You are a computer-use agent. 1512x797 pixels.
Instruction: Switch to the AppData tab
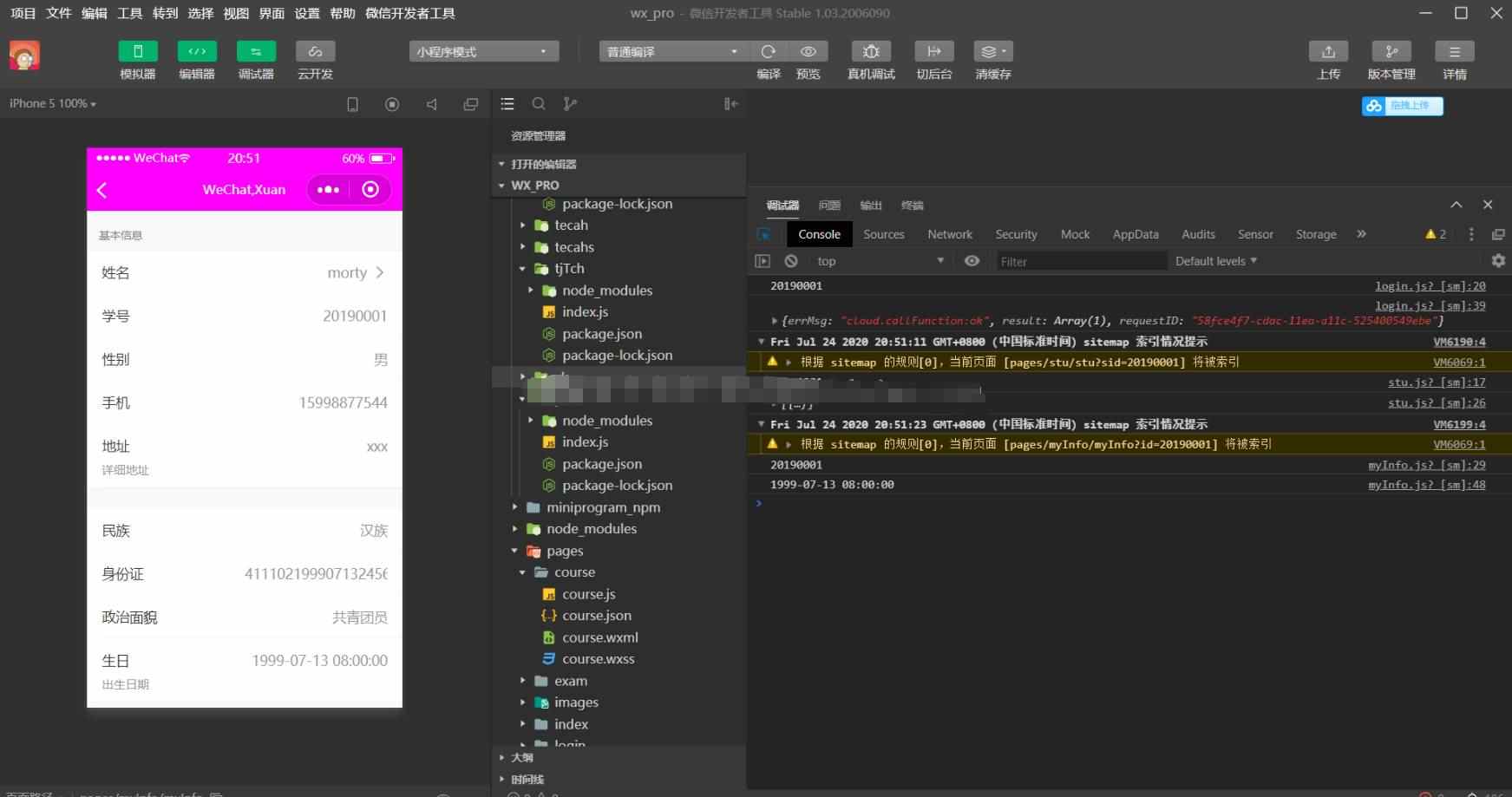pyautogui.click(x=1136, y=234)
